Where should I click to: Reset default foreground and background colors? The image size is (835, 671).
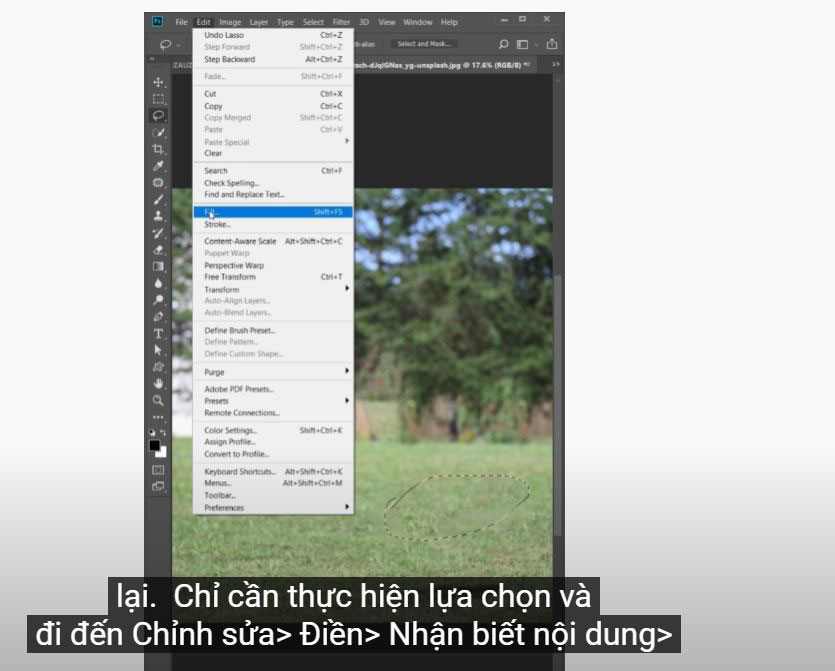point(153,433)
